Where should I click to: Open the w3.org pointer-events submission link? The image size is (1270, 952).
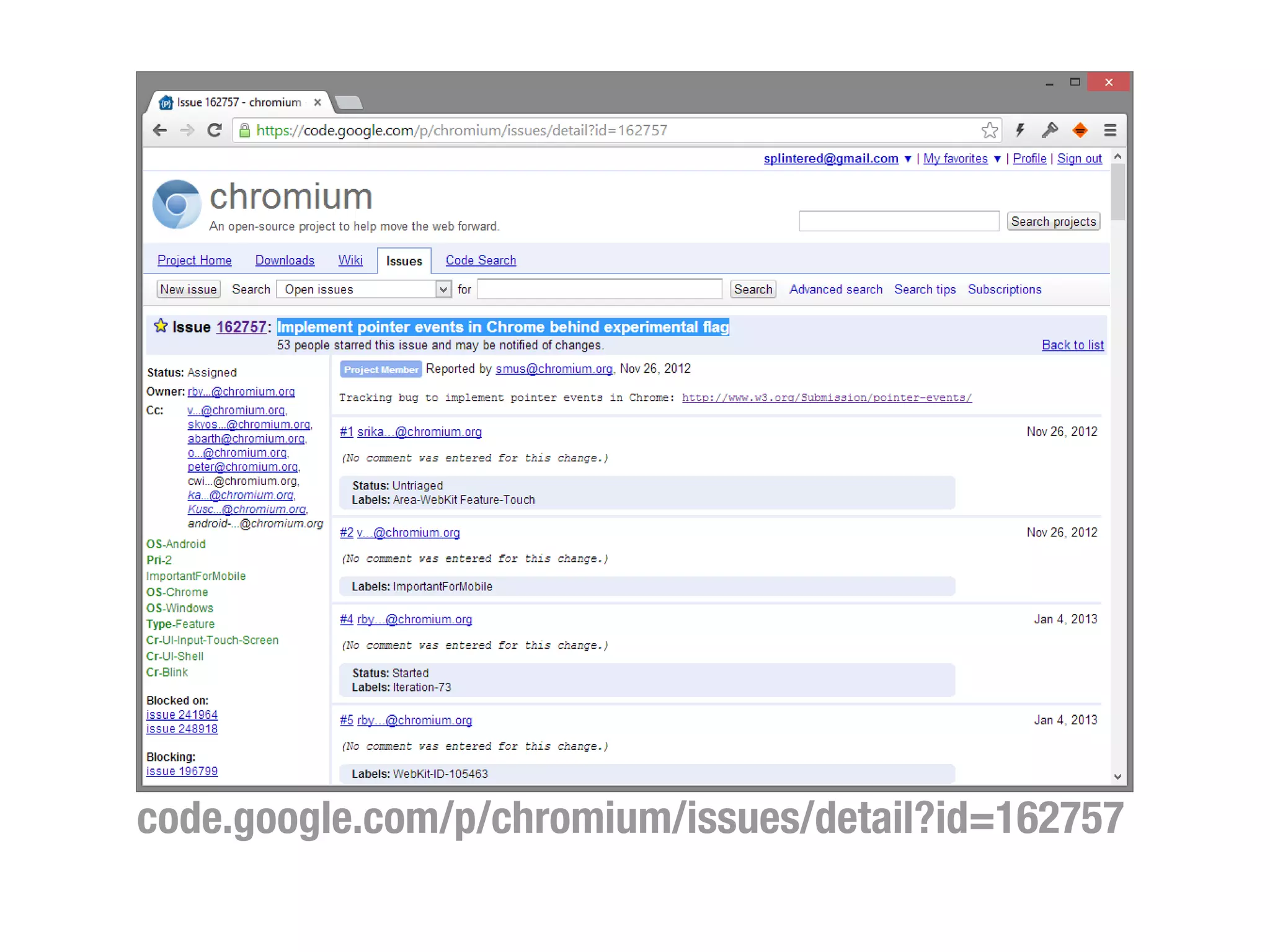[827, 398]
